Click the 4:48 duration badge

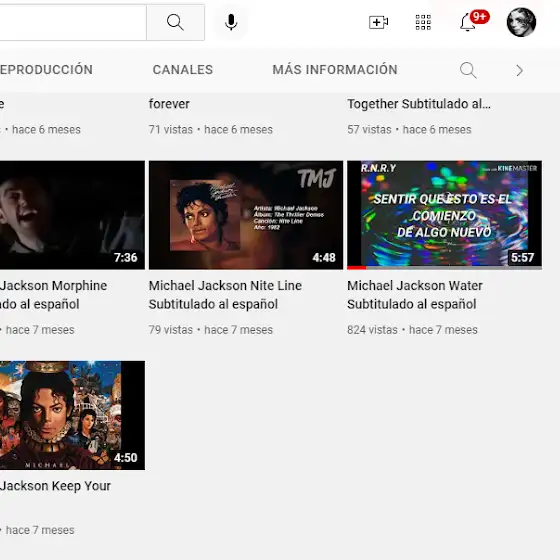pyautogui.click(x=324, y=258)
